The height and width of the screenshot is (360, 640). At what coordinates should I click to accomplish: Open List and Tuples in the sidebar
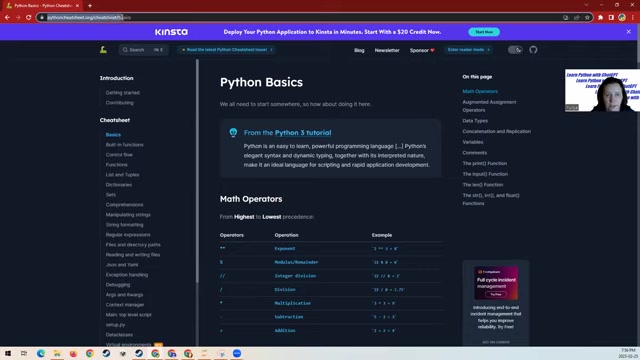pyautogui.click(x=122, y=175)
